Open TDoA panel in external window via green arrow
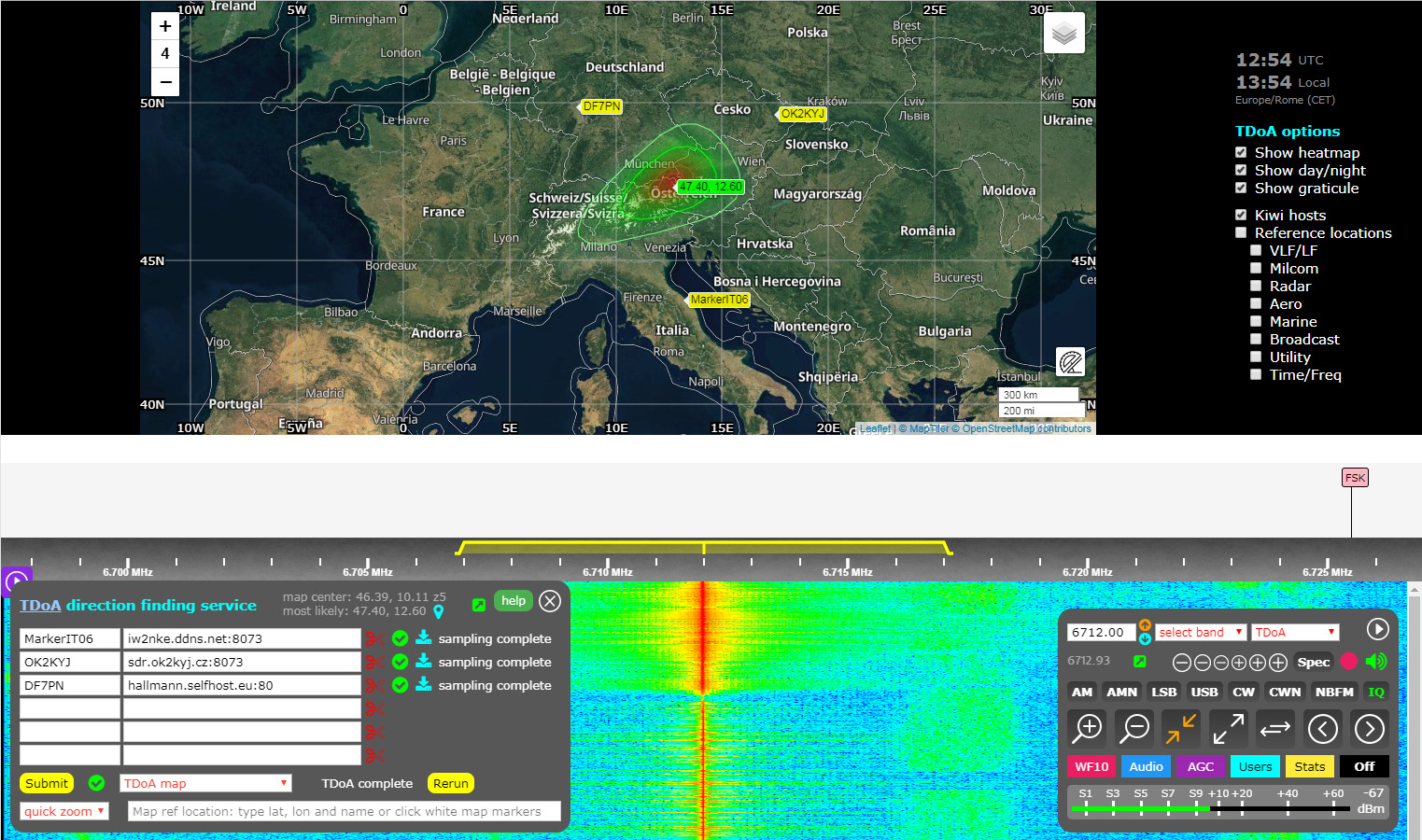This screenshot has width=1422, height=840. click(x=479, y=605)
